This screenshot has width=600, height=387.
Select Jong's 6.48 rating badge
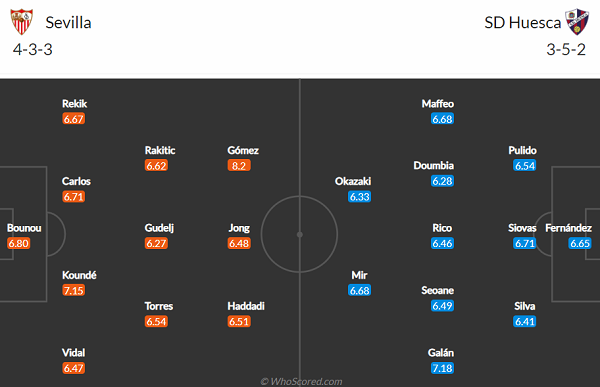[x=239, y=243]
